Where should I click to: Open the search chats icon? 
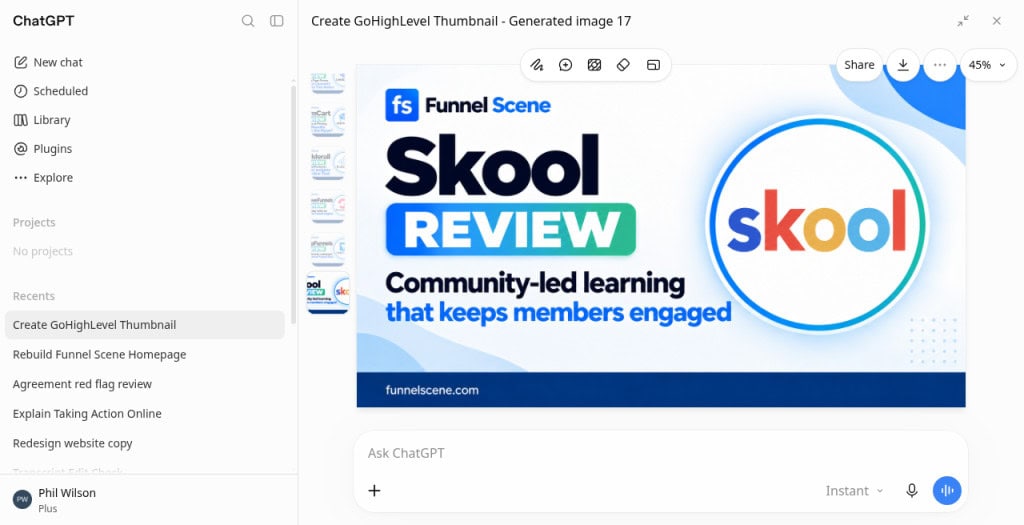248,21
